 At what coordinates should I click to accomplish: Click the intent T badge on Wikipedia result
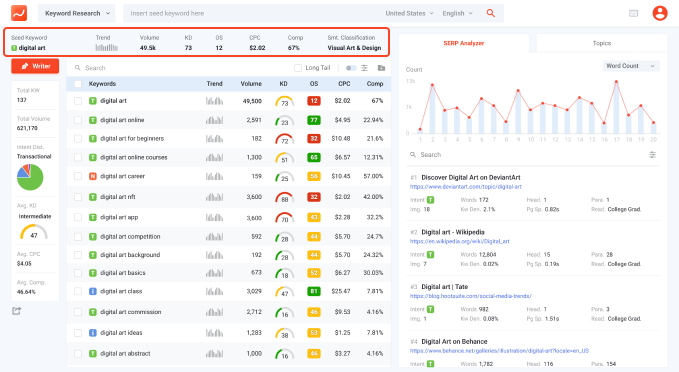430,255
